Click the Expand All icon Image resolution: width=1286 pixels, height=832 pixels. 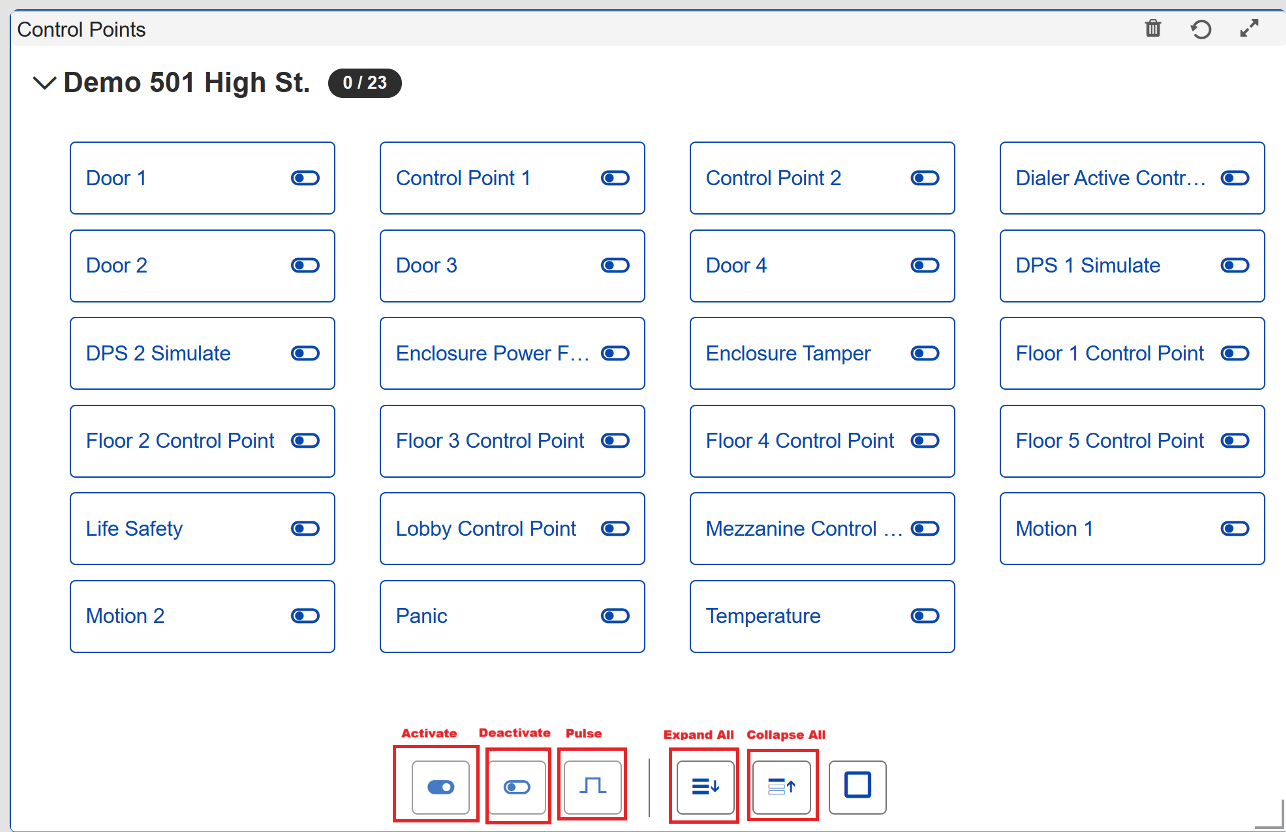(705, 787)
